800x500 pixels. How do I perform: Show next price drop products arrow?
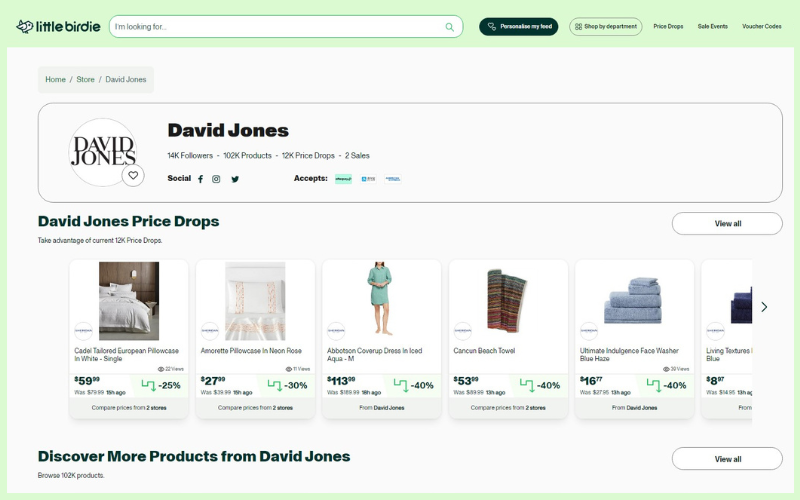(764, 307)
